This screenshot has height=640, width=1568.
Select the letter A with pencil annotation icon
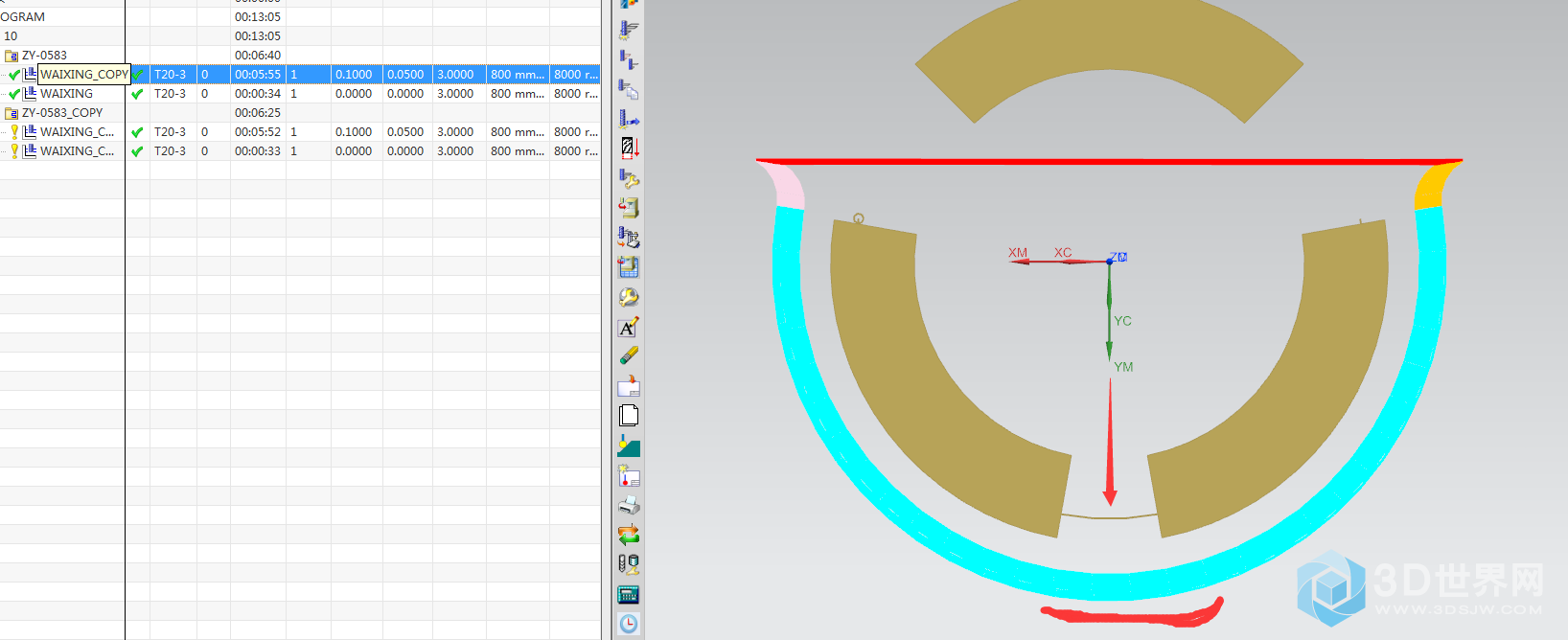click(629, 328)
